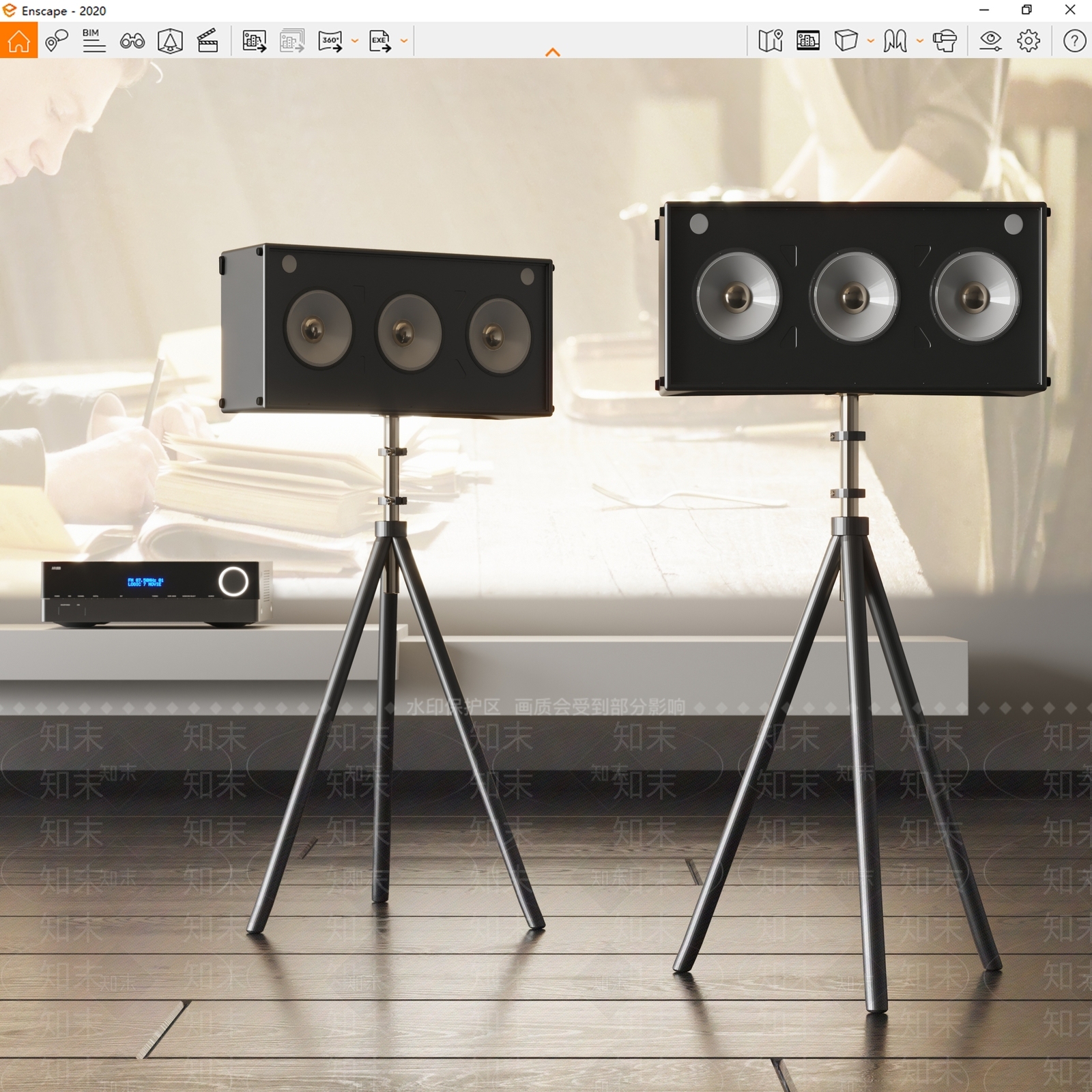Collapse the toolbar with orange chevron
This screenshot has width=1092, height=1092.
click(x=553, y=52)
